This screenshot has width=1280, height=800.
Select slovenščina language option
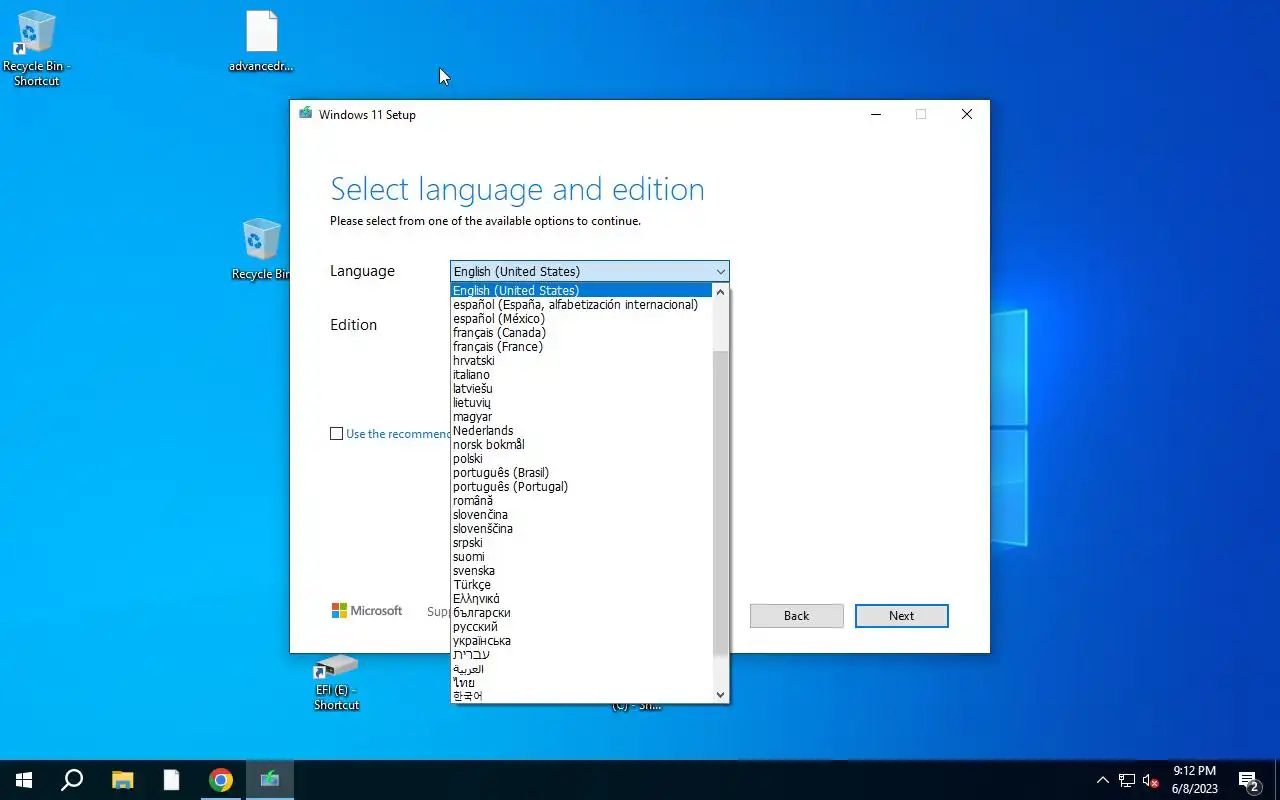pyautogui.click(x=581, y=528)
